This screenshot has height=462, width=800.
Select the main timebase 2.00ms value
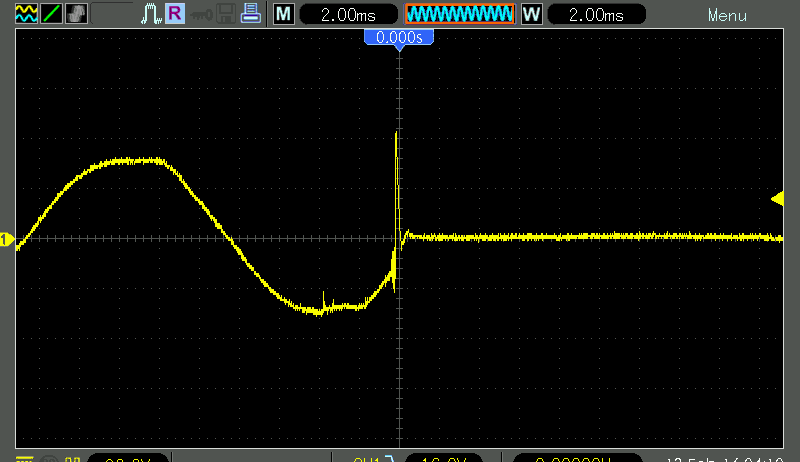coord(348,14)
